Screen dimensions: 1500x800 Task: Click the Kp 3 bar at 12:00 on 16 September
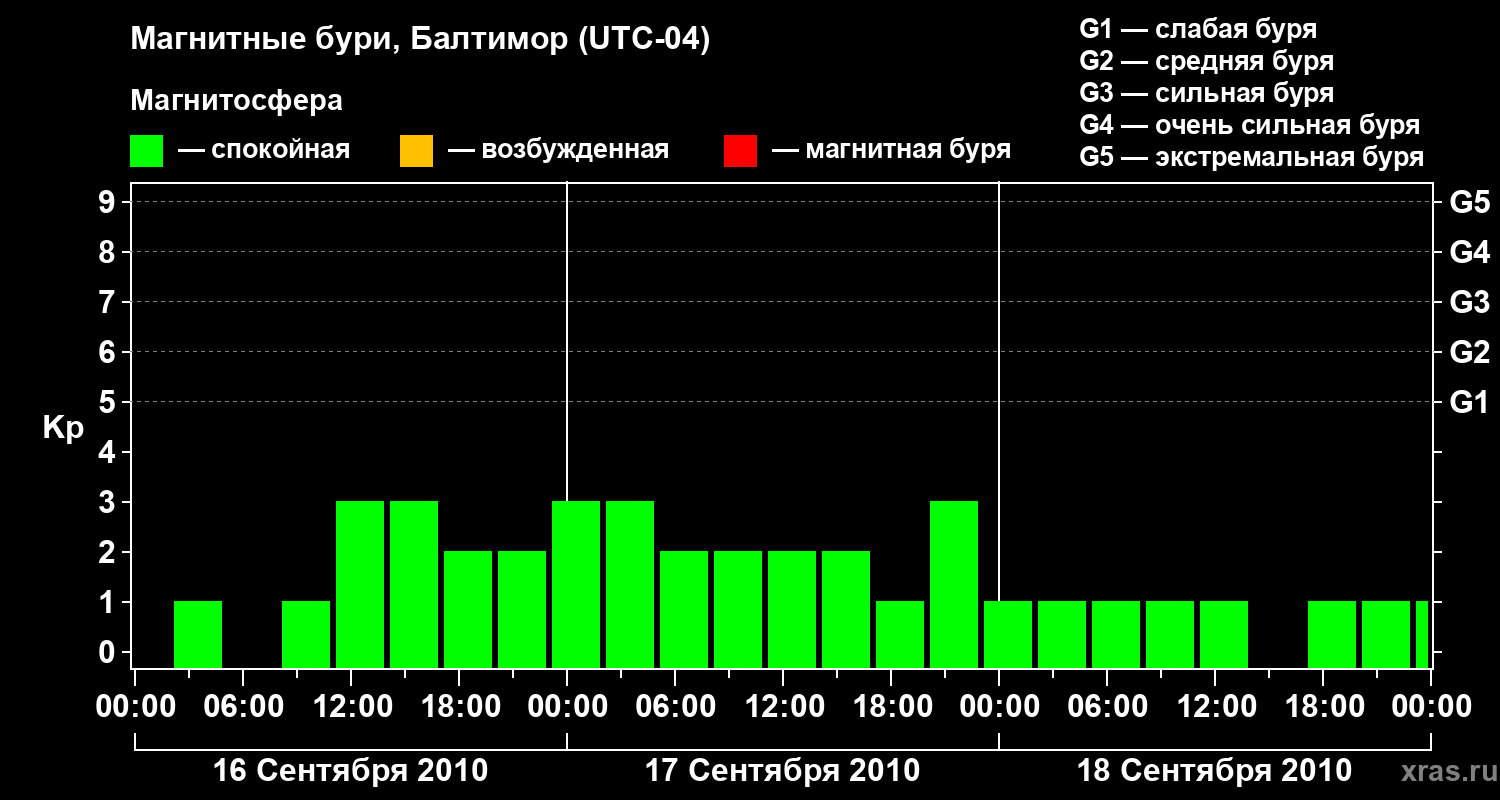point(360,584)
